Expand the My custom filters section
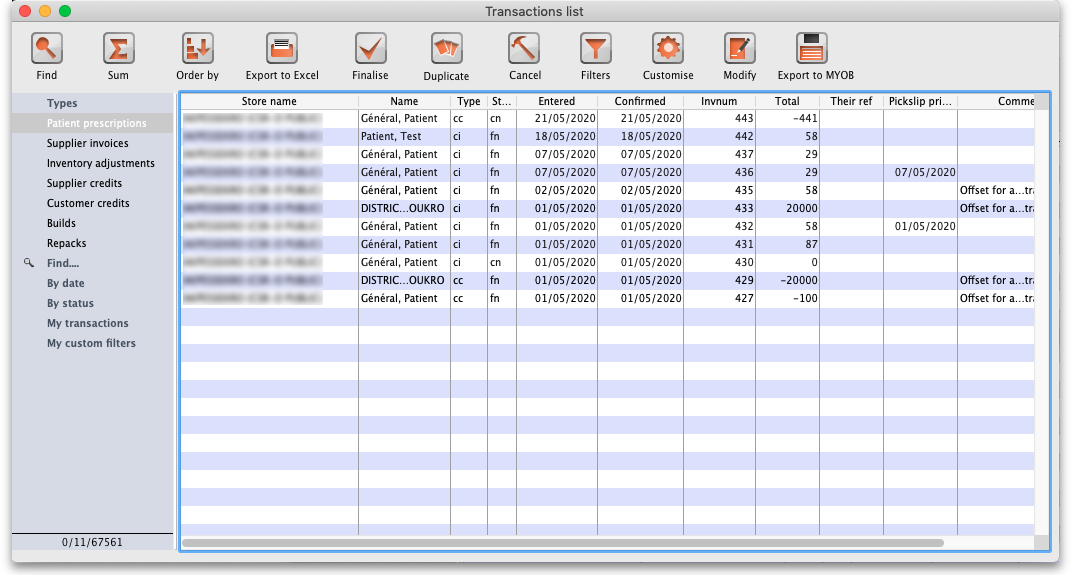 (91, 343)
